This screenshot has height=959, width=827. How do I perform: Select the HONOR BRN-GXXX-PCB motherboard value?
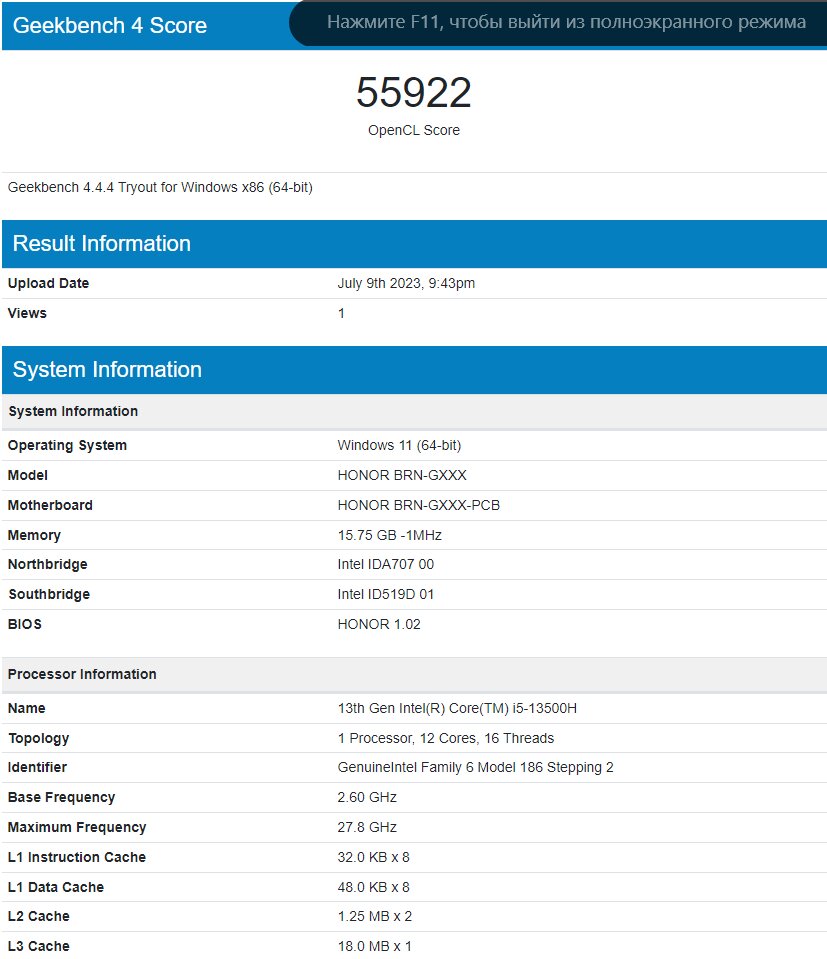[x=419, y=505]
